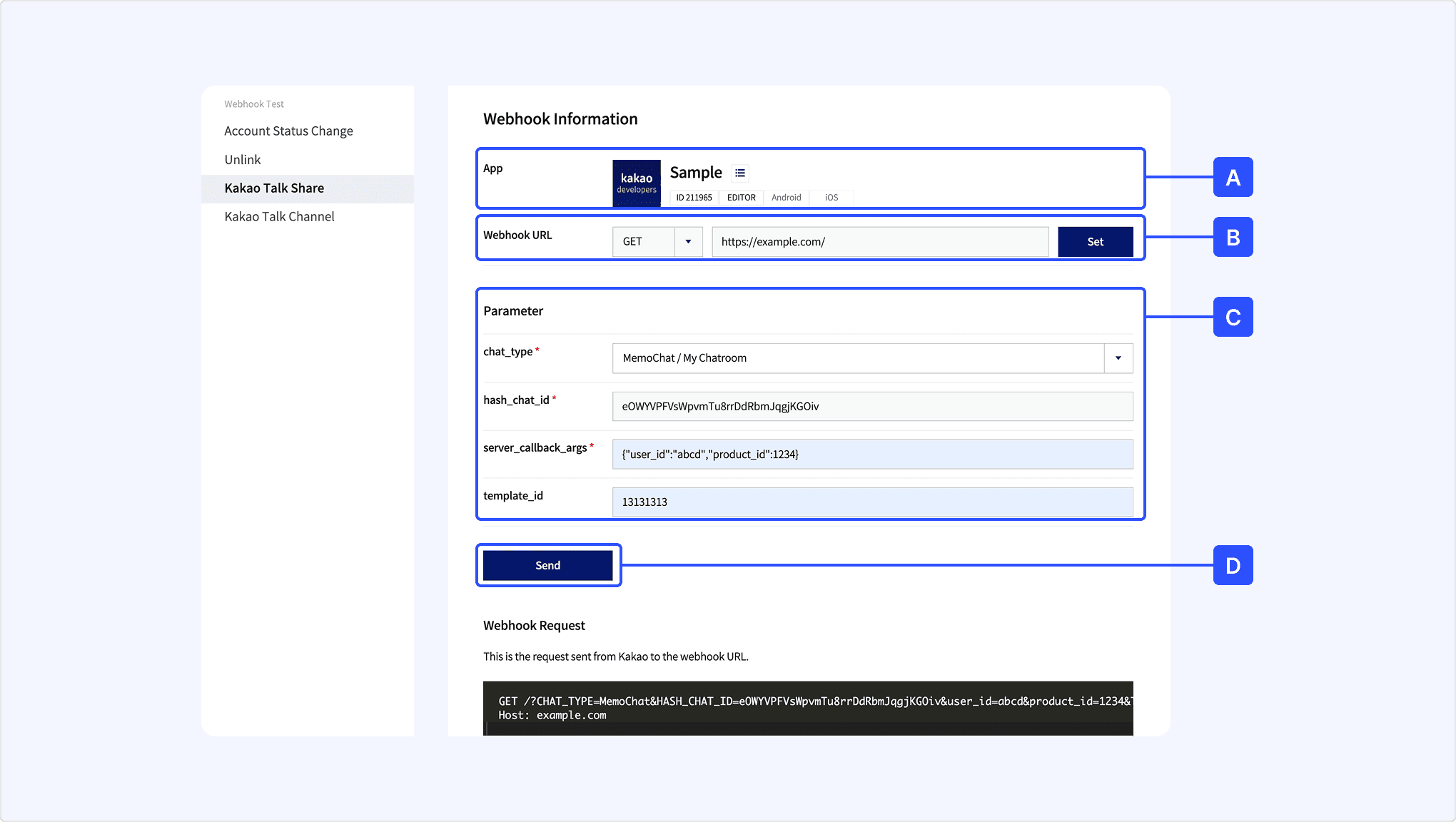Open the GET method dropdown arrow
Viewport: 1456px width, 822px height.
pos(688,242)
